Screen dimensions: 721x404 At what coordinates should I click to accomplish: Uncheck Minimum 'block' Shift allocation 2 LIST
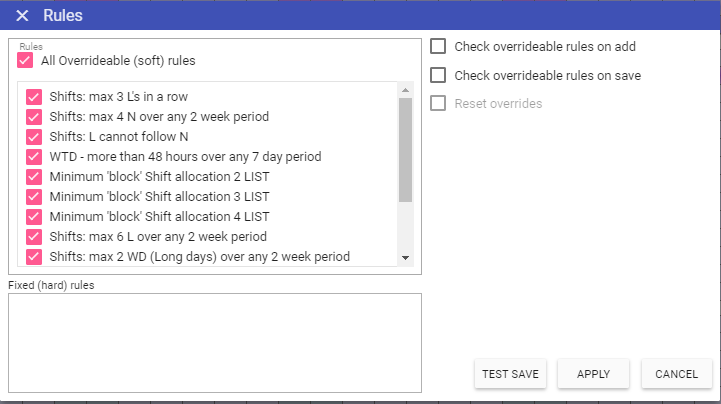(34, 177)
